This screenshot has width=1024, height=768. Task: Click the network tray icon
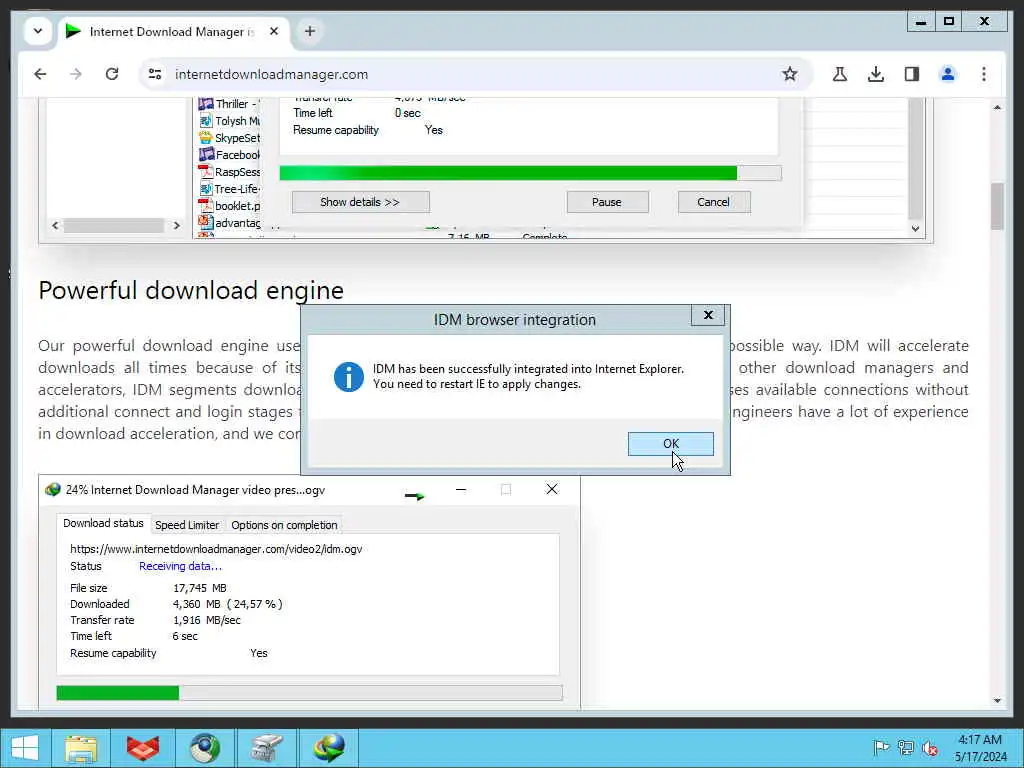906,748
